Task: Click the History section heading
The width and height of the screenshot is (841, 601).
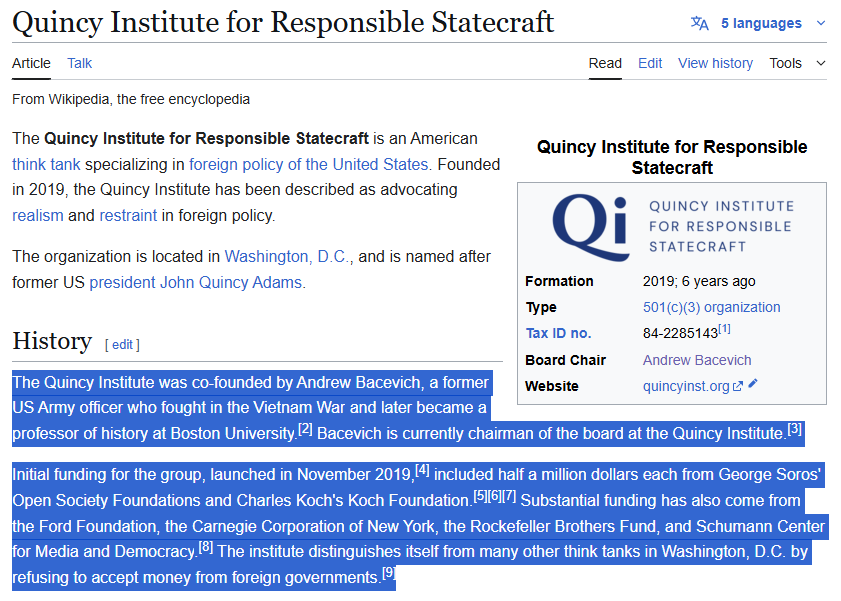Action: point(52,341)
